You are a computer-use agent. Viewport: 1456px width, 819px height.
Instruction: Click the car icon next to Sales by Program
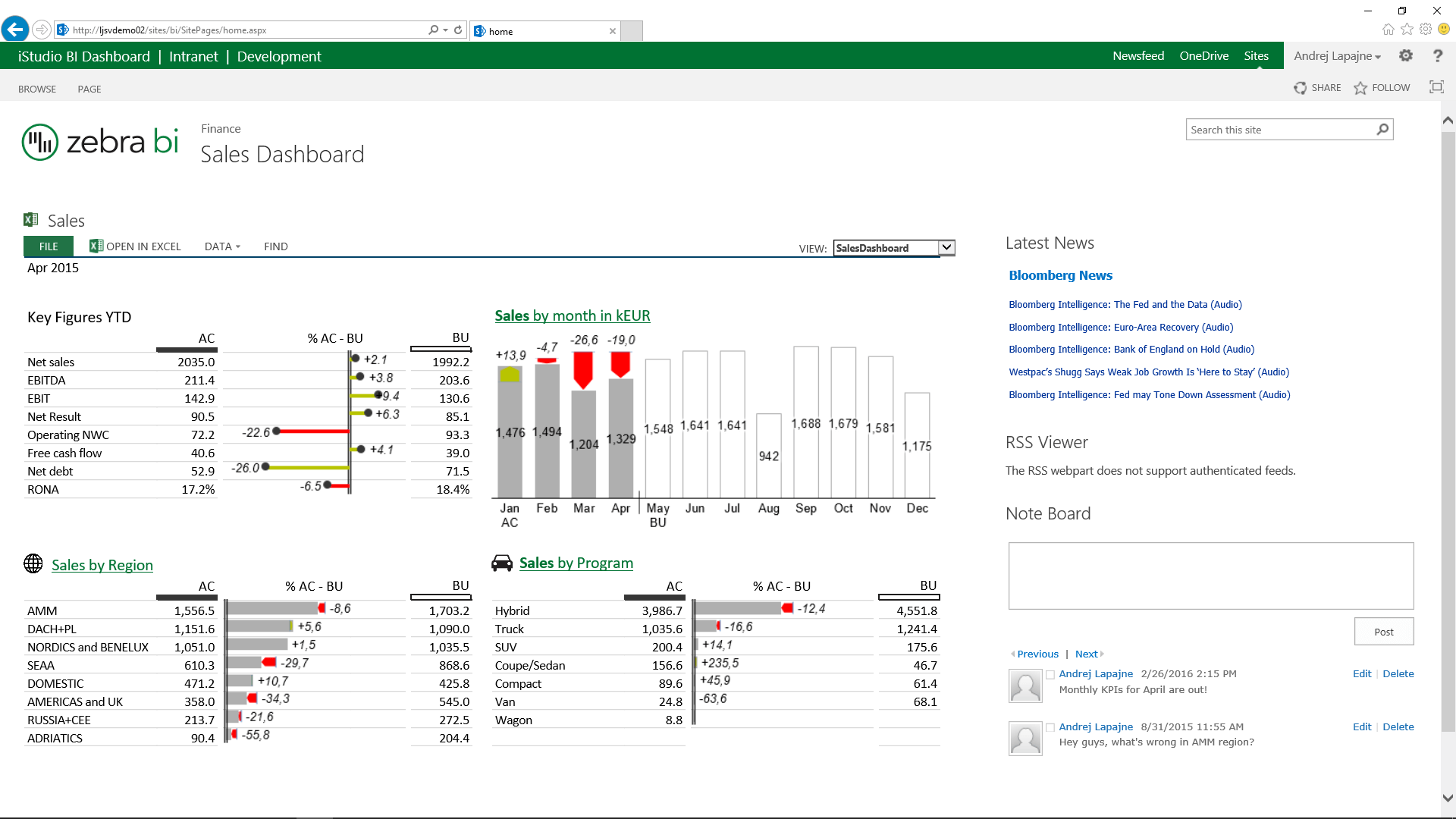501,563
